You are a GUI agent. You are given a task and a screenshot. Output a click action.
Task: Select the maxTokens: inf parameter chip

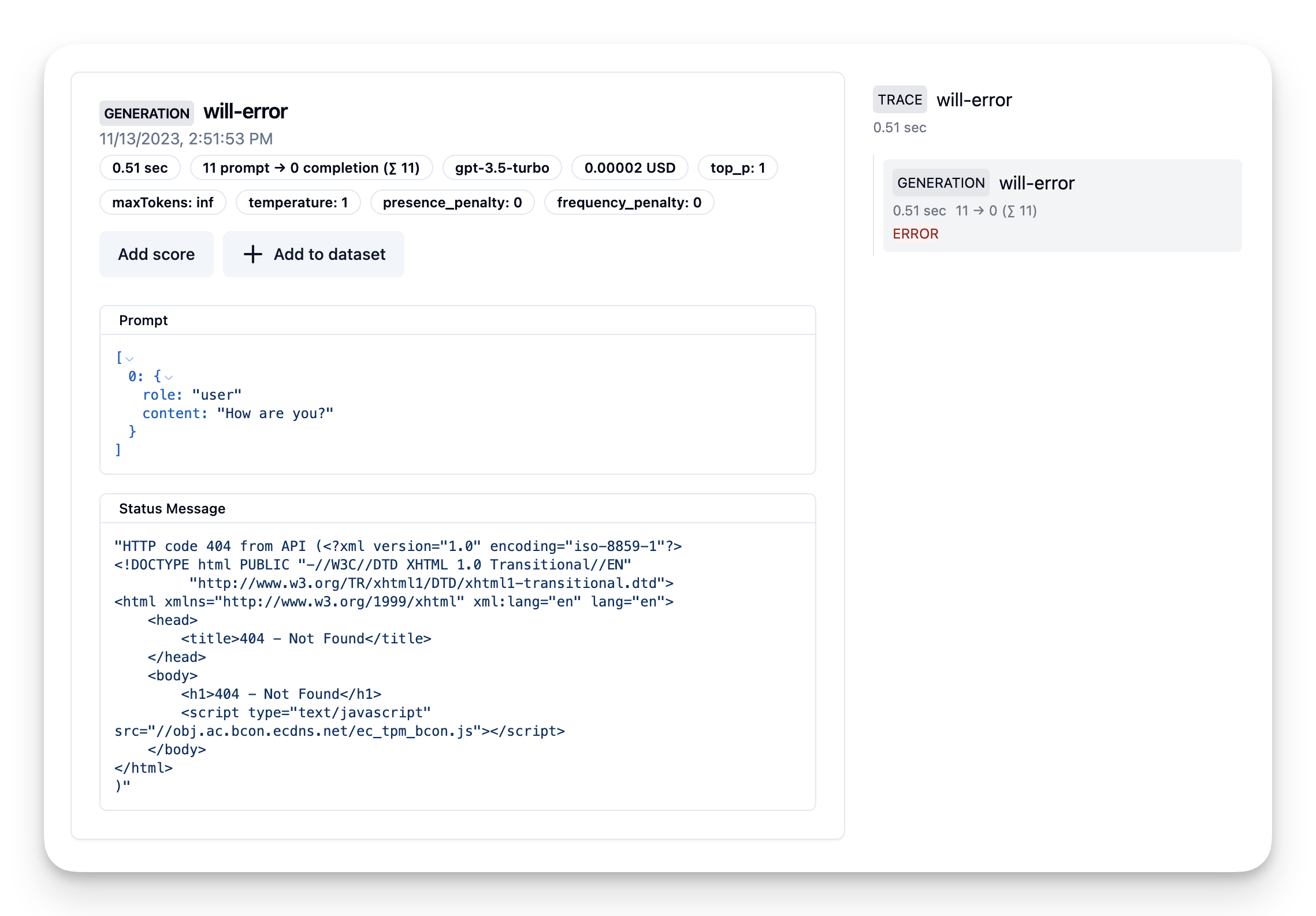162,202
